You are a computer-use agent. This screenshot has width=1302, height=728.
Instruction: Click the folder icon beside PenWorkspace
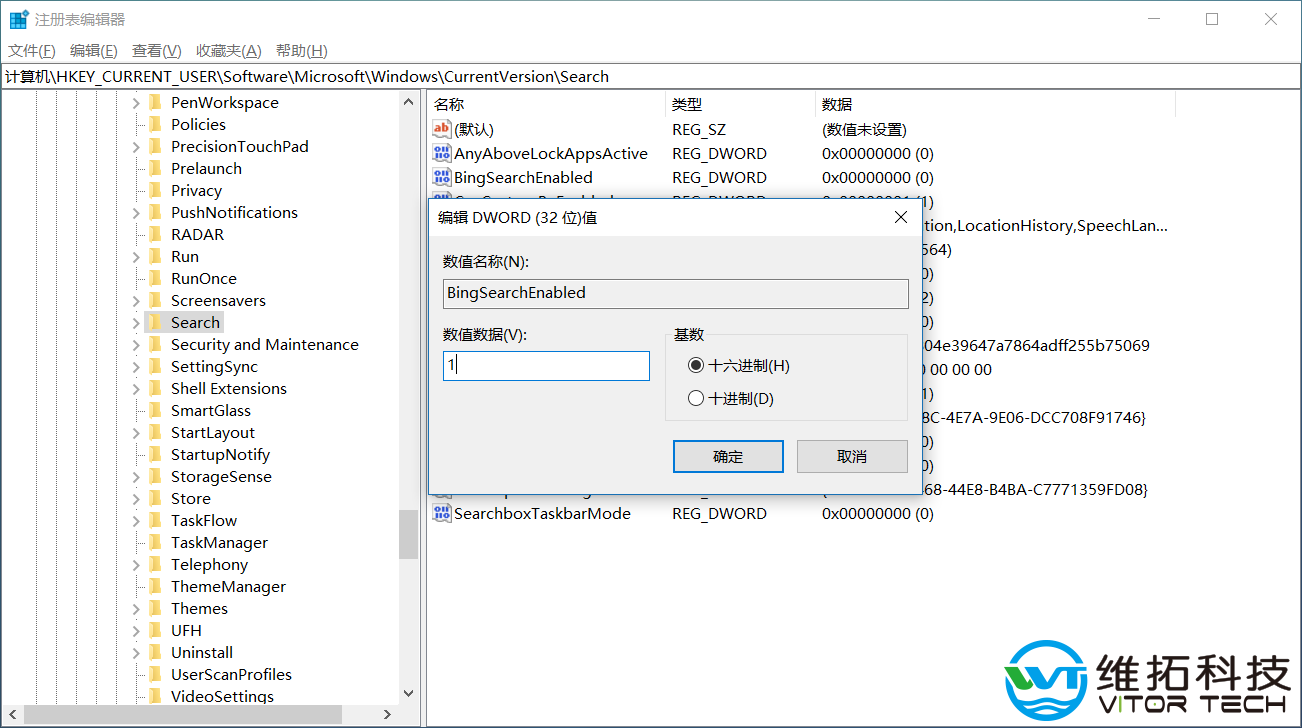[x=155, y=102]
